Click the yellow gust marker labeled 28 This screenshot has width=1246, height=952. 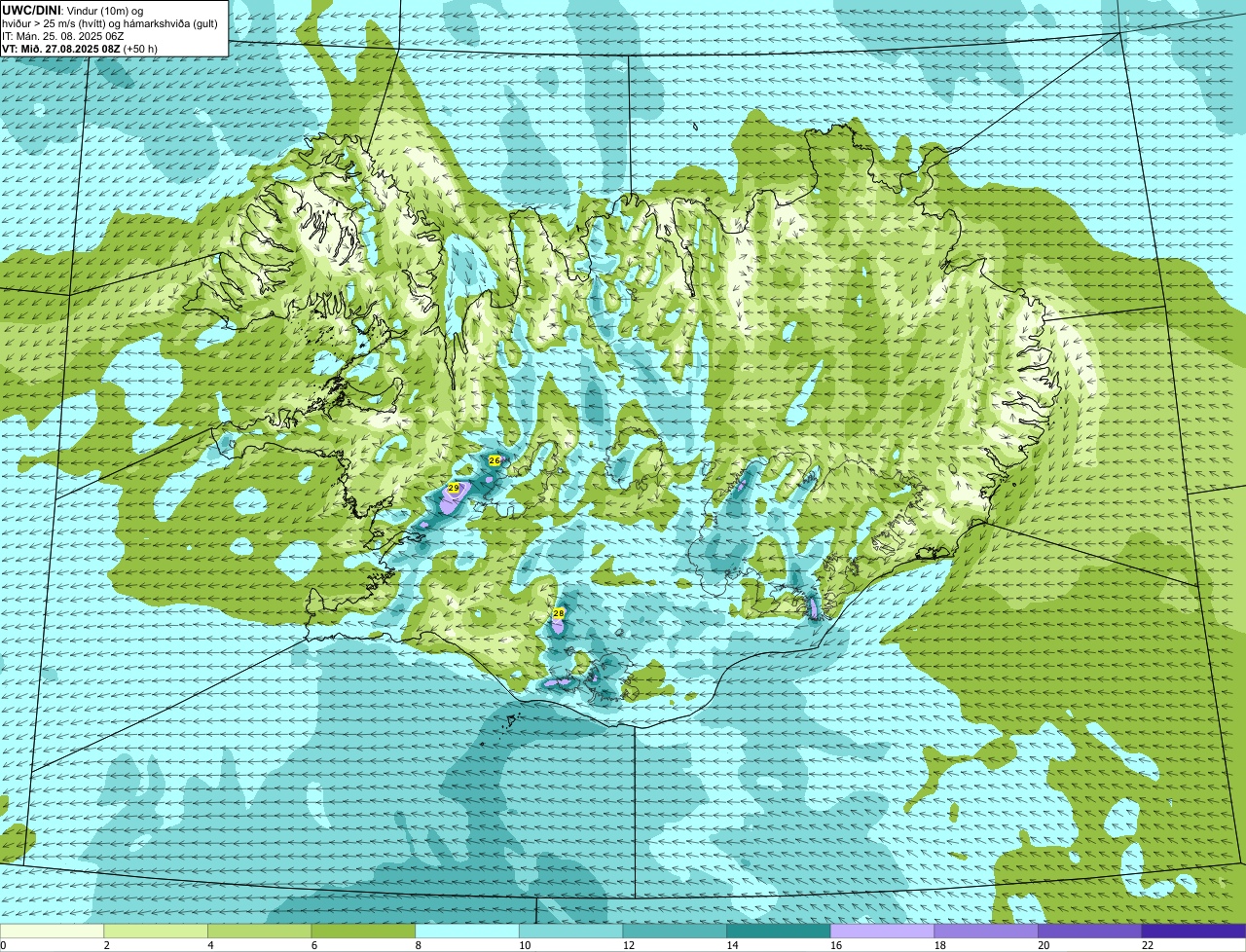coord(559,613)
